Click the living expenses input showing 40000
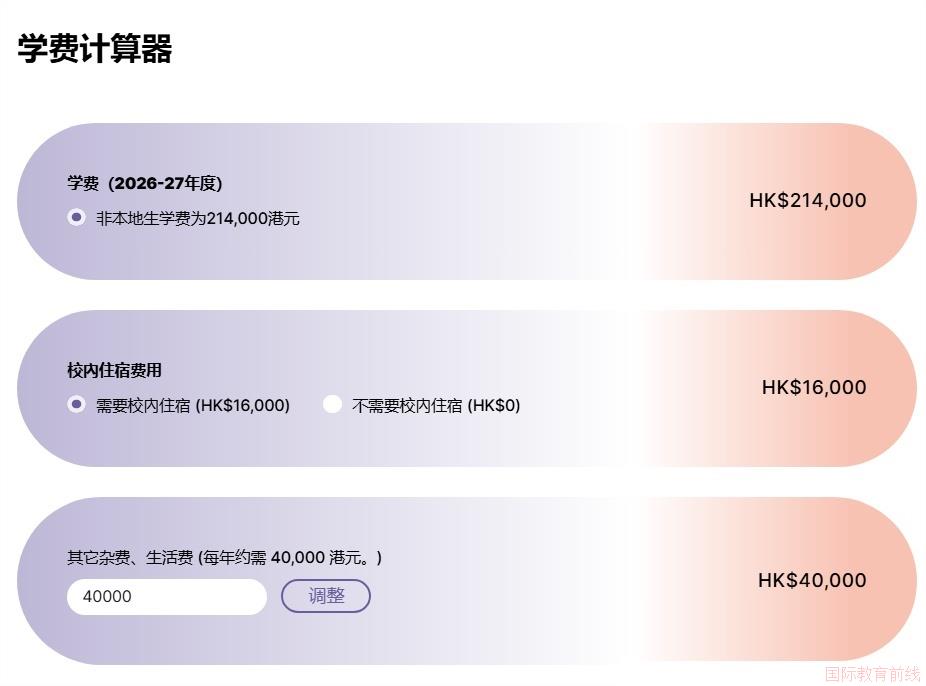Screen dimensions: 926x686 tap(166, 596)
